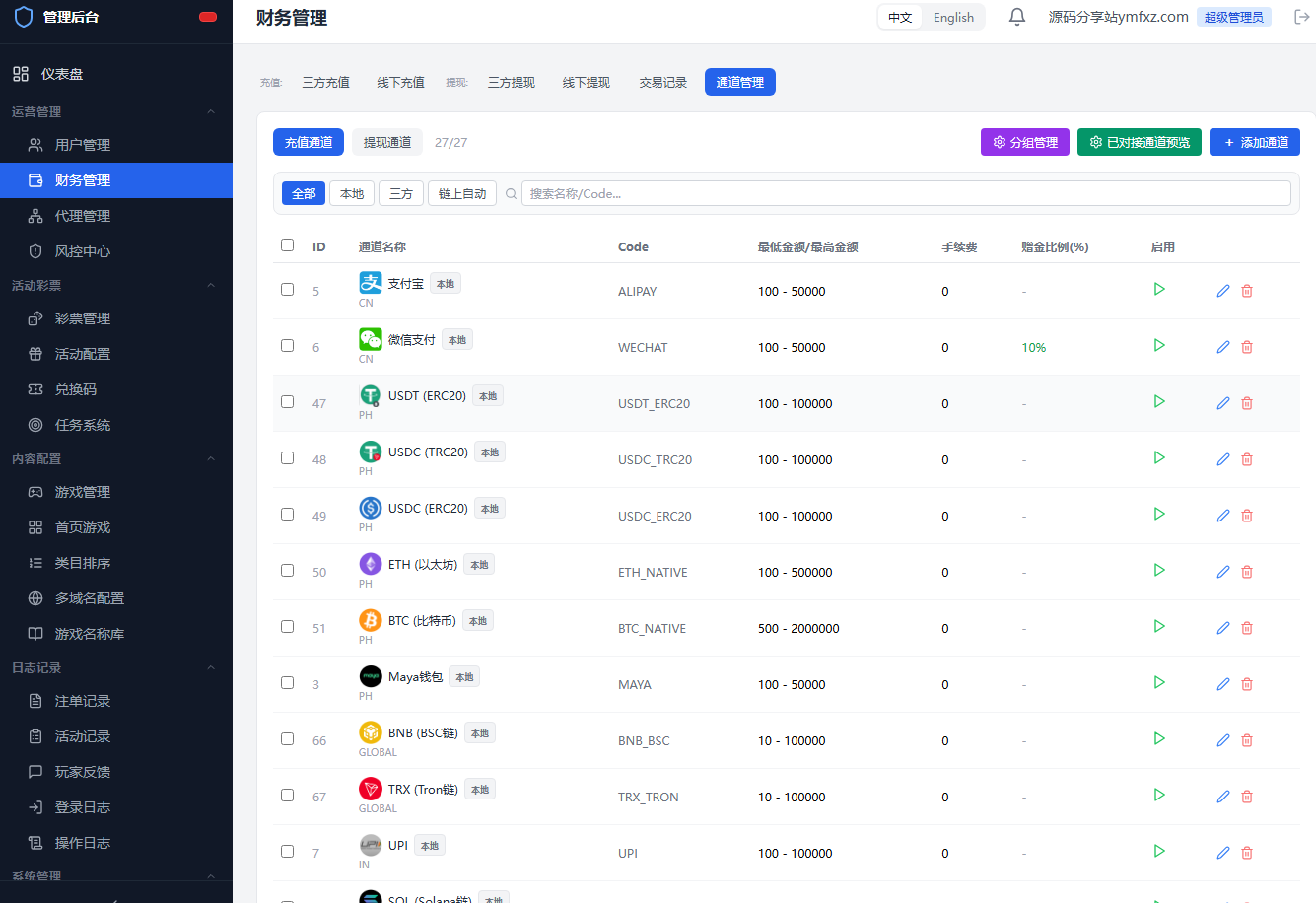Click the edit pencil for Maya钱包

[1223, 684]
